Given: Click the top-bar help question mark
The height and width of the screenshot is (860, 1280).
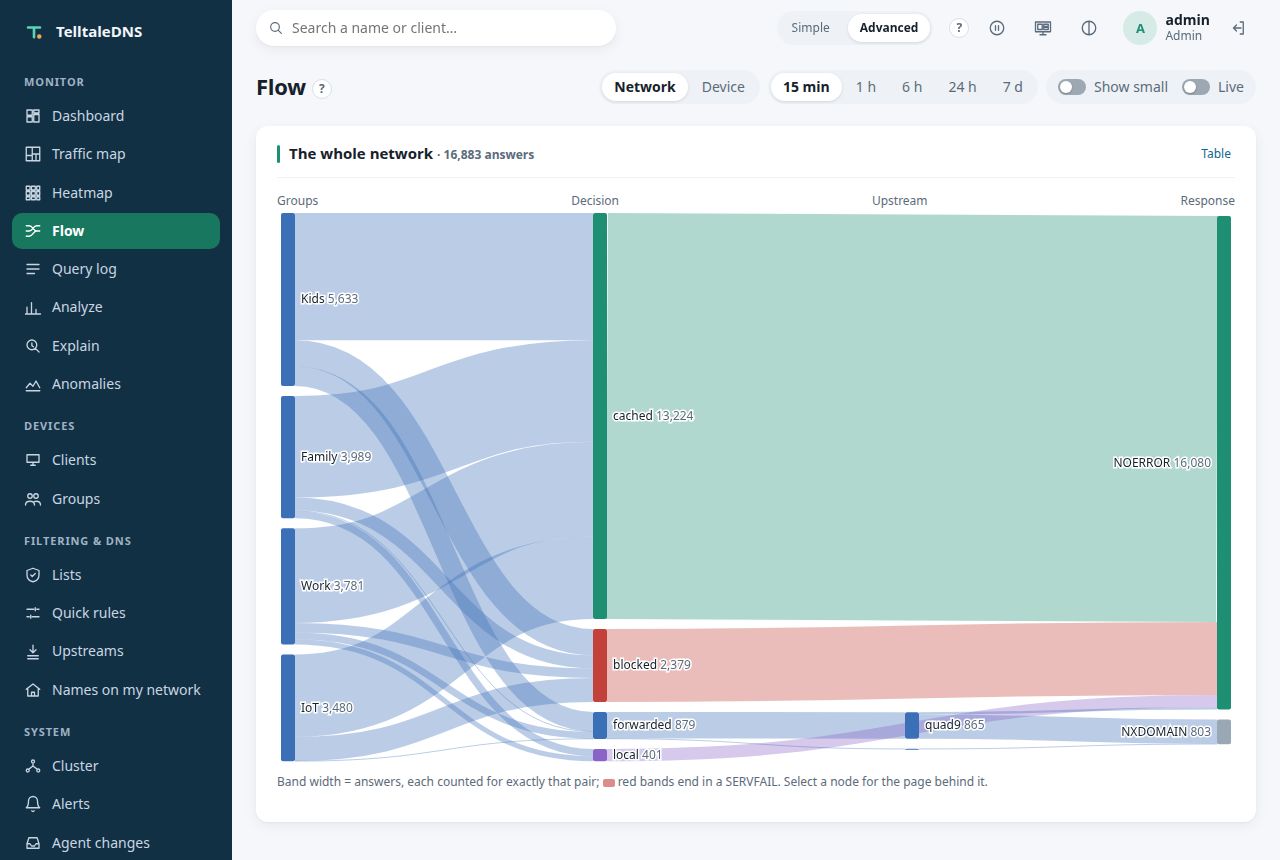Looking at the screenshot, I should (959, 28).
